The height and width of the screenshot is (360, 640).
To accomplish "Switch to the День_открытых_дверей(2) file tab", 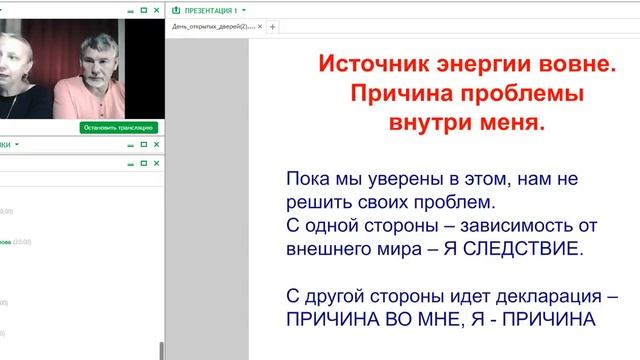I will point(213,27).
